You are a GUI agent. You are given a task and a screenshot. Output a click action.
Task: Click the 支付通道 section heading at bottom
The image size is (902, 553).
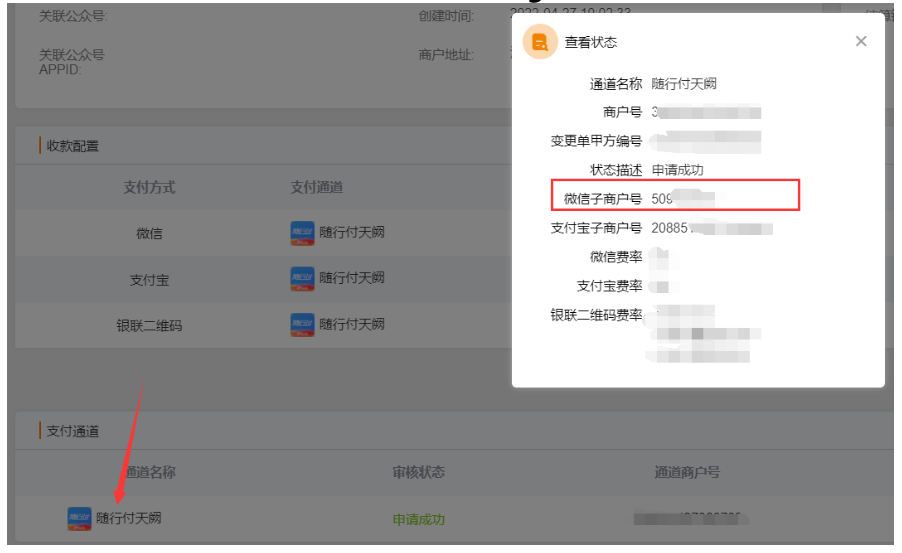(x=73, y=431)
